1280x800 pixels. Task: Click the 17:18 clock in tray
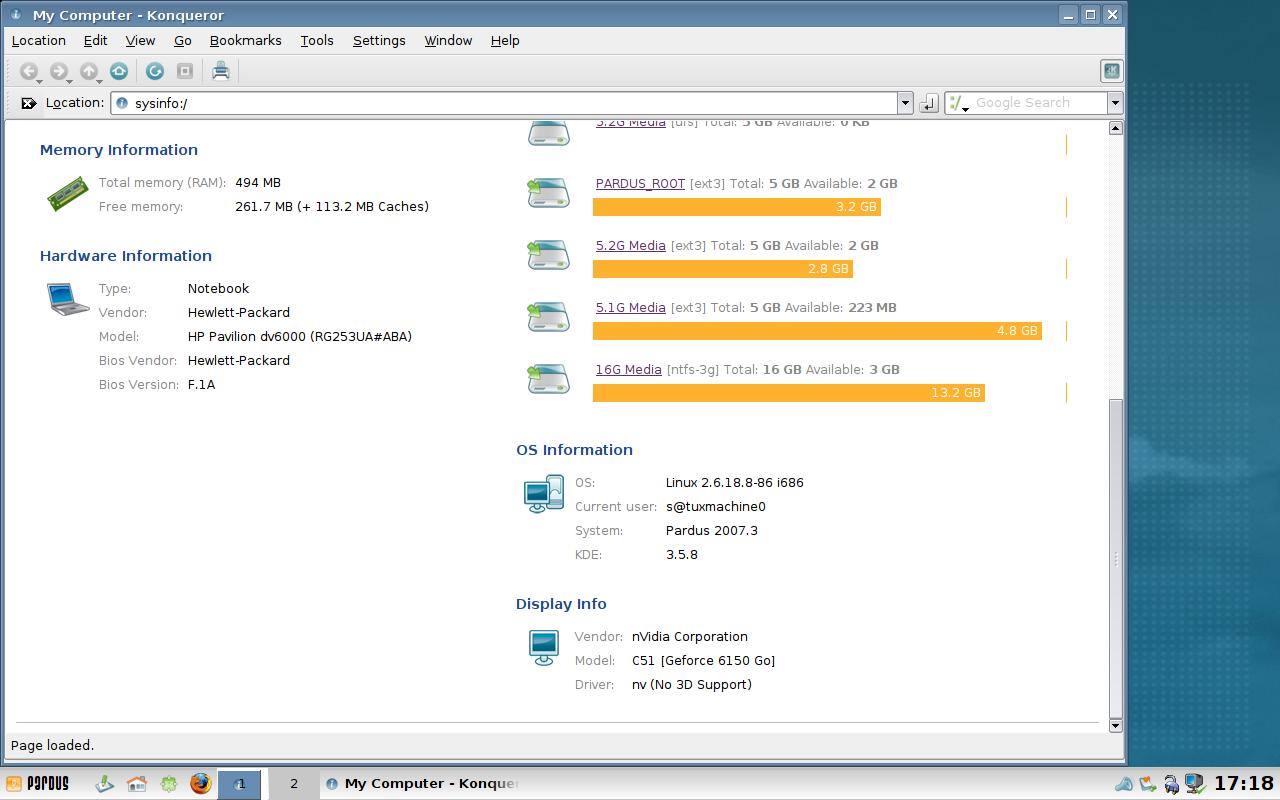pyautogui.click(x=1244, y=784)
